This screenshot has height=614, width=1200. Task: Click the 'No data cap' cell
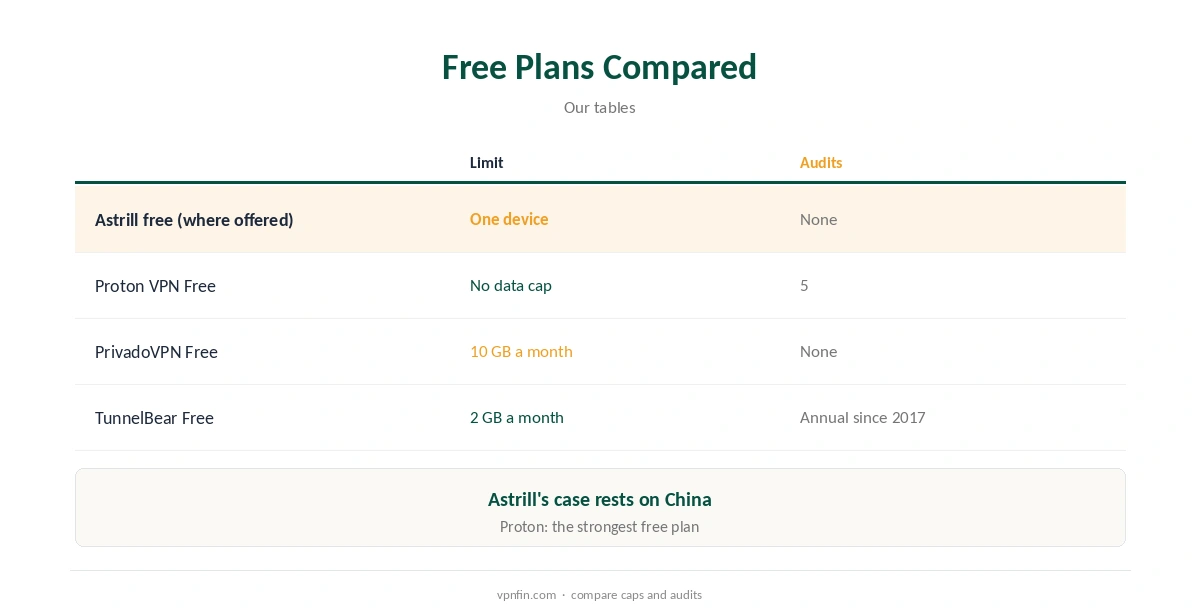pos(511,286)
